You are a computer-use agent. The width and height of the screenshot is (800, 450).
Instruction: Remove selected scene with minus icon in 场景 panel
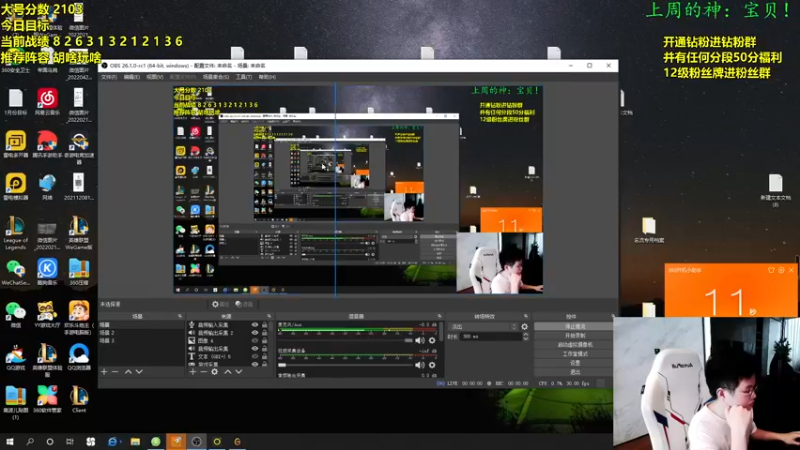coord(115,372)
